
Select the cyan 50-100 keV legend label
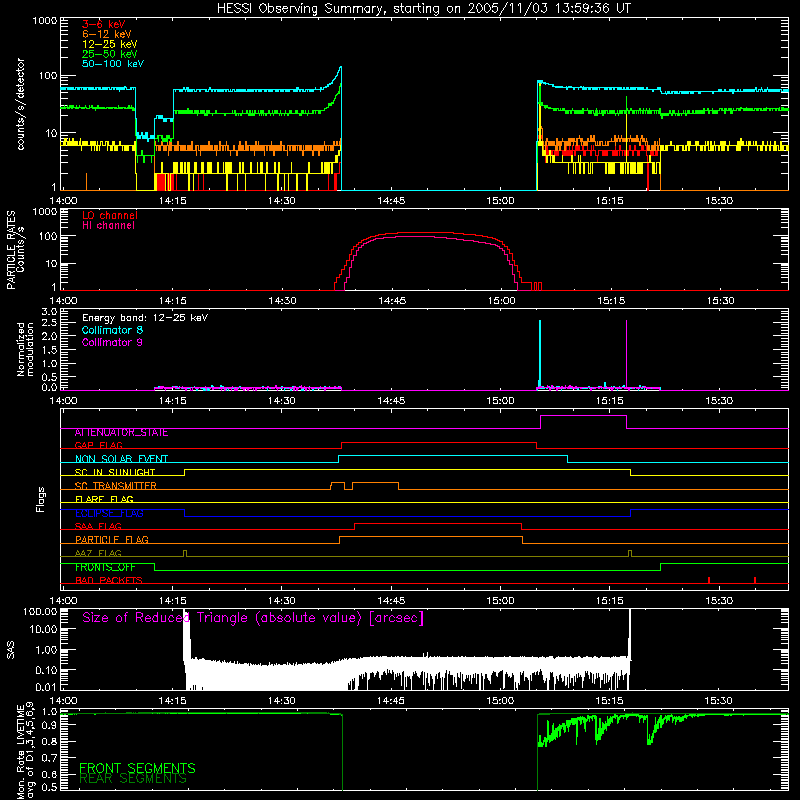[113, 64]
